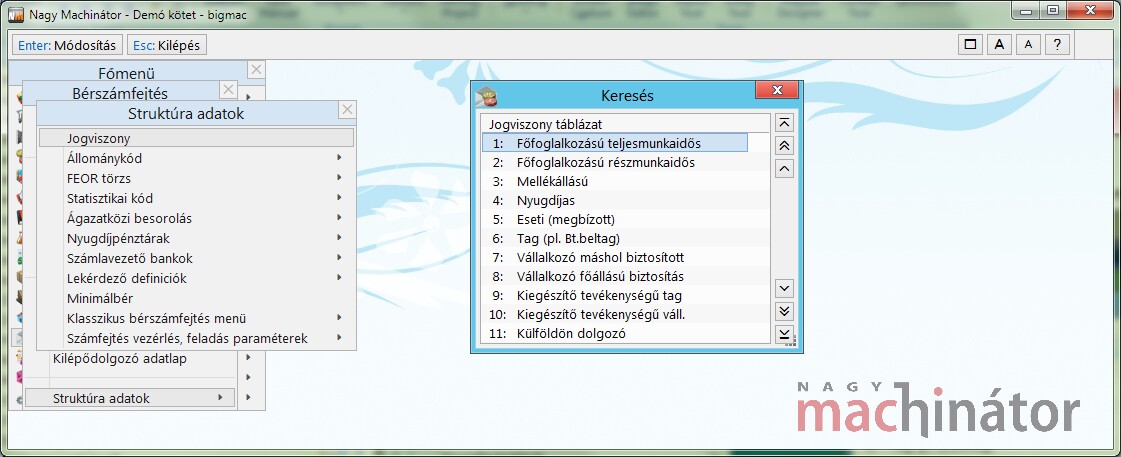Expand arrow next to Ágazatközi besorolás
Image resolution: width=1121 pixels, height=457 pixels.
(x=340, y=217)
